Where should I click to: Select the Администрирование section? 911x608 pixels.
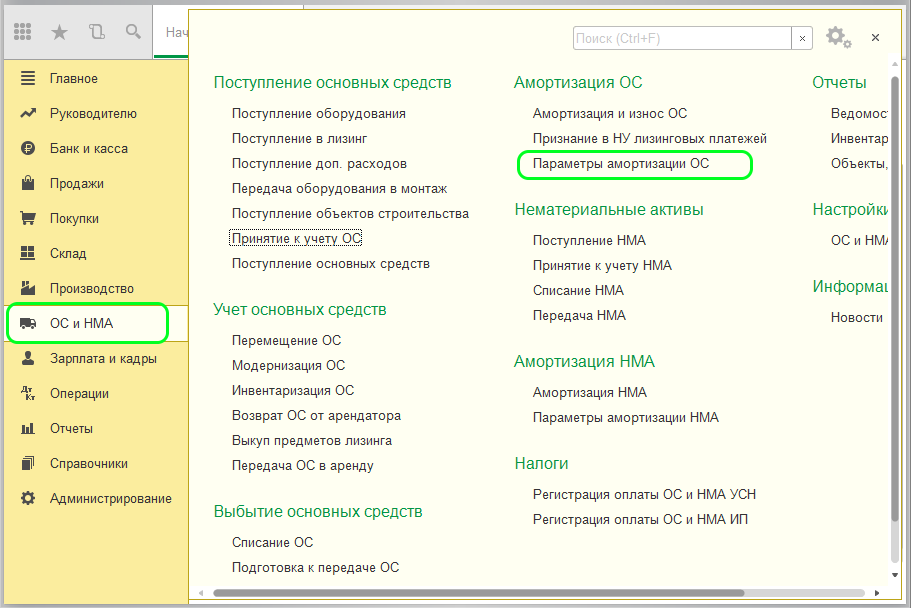click(110, 499)
